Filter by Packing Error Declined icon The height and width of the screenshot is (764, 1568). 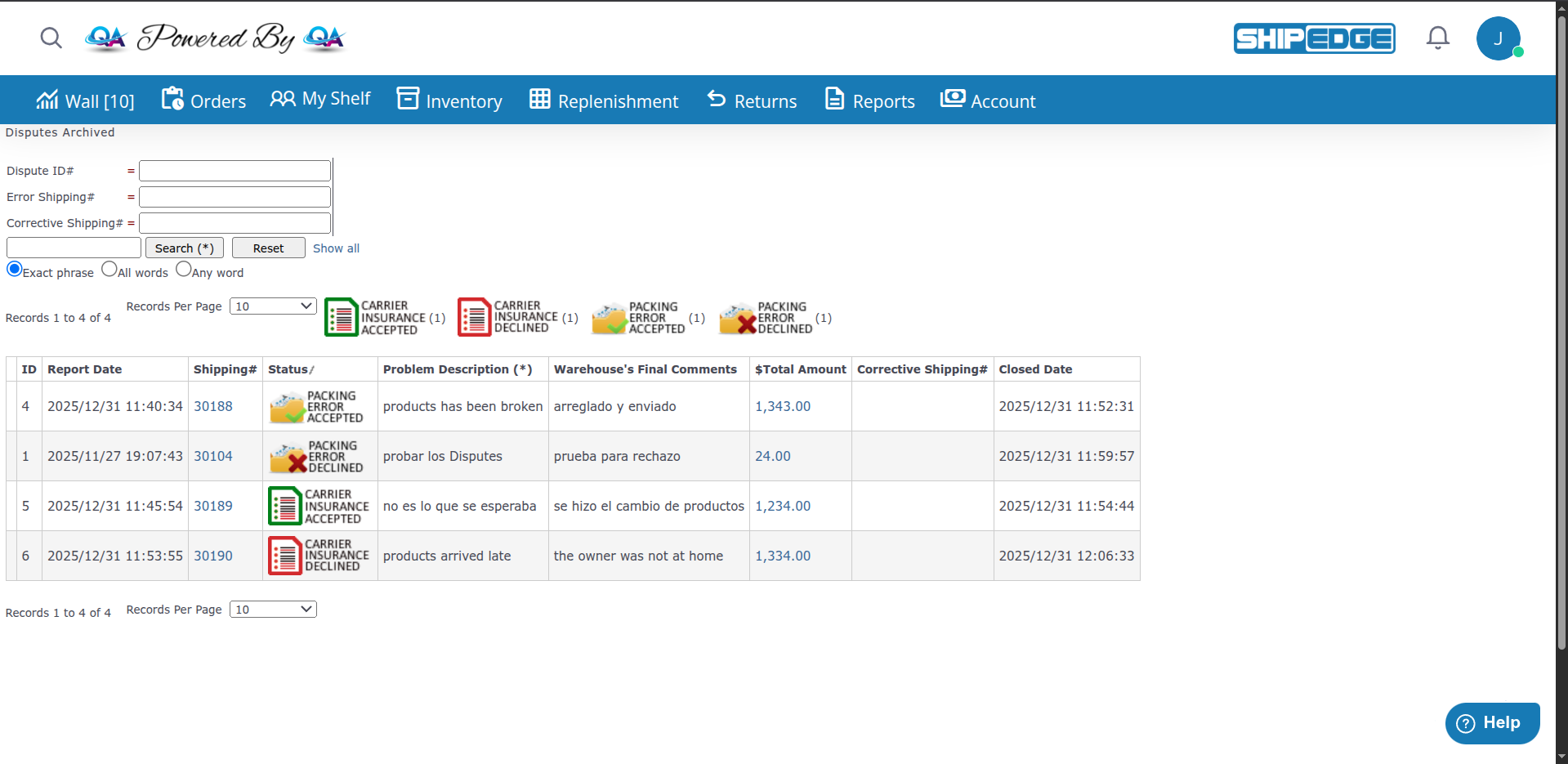click(737, 318)
